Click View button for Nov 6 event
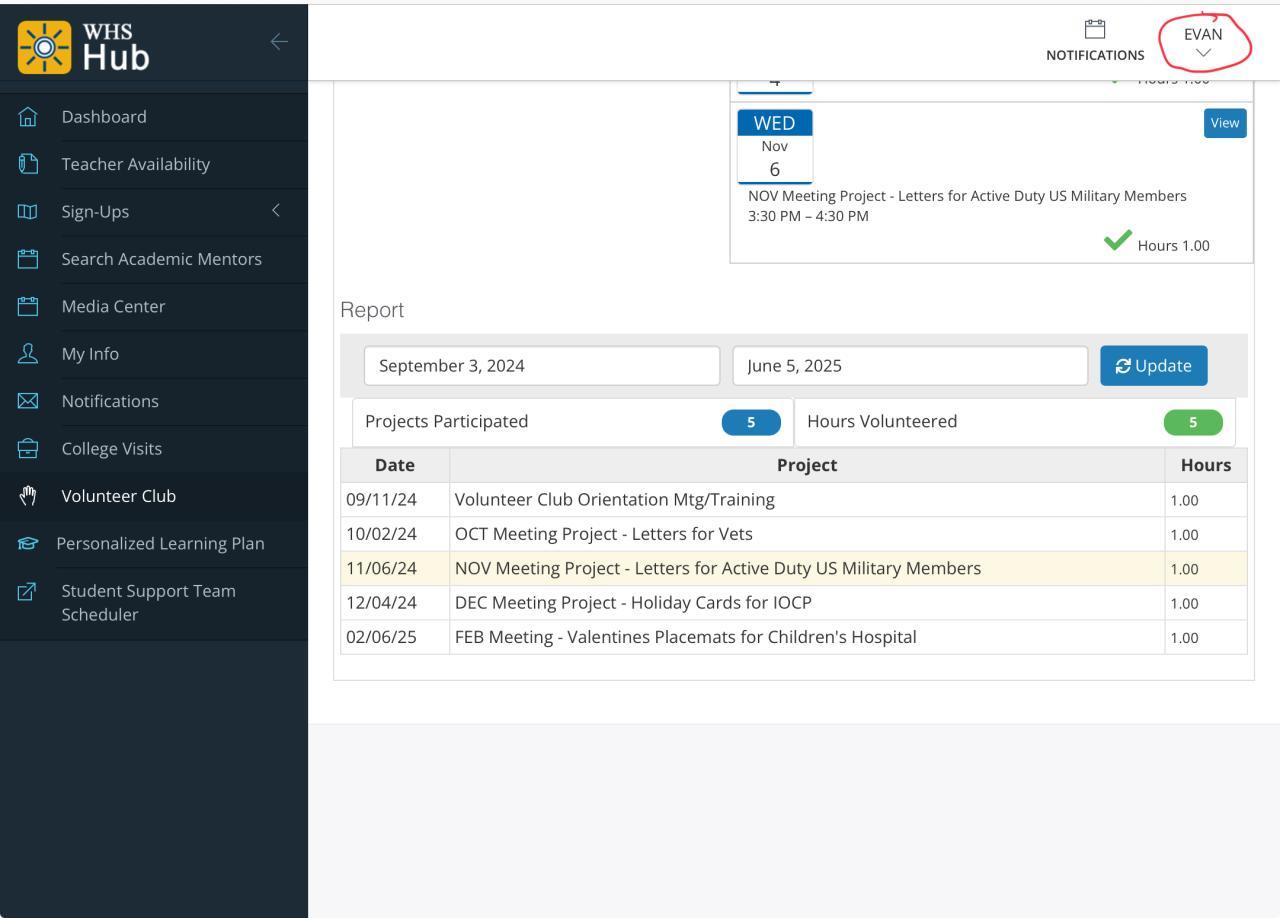 coord(1225,123)
